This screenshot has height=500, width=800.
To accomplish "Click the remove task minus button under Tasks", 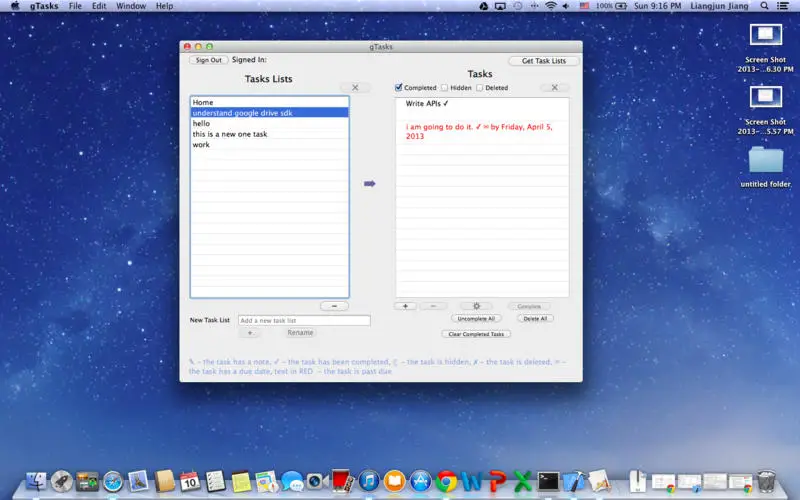I will (x=433, y=306).
